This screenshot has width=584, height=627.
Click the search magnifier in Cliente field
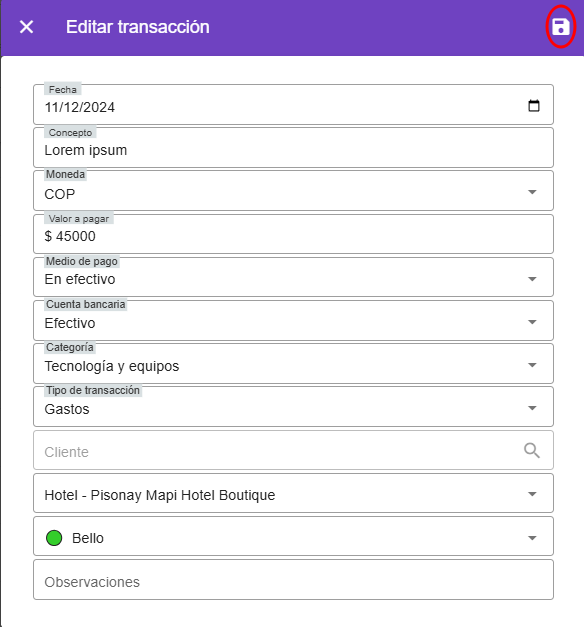click(532, 450)
